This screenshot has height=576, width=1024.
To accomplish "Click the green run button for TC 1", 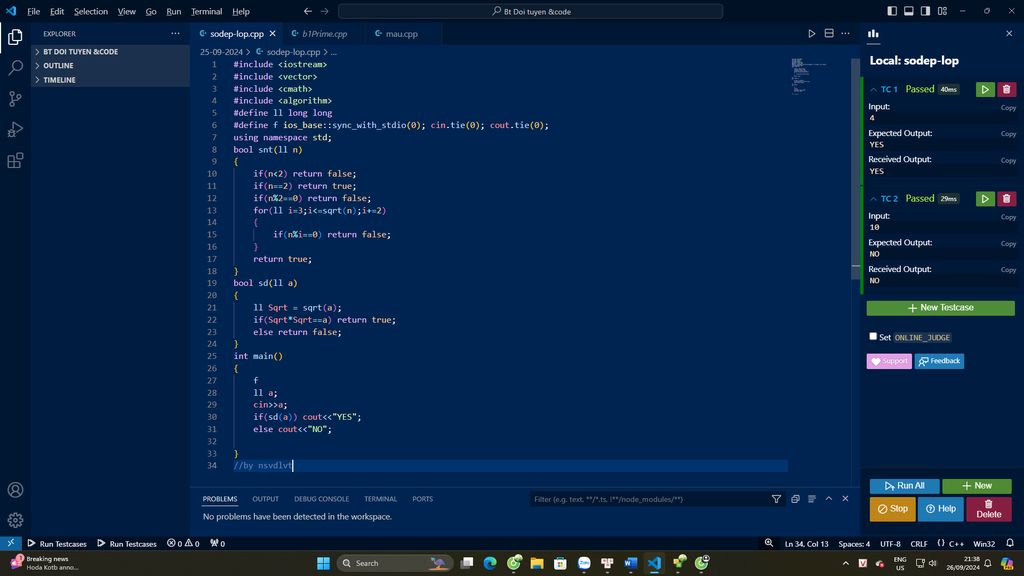I will click(985, 90).
